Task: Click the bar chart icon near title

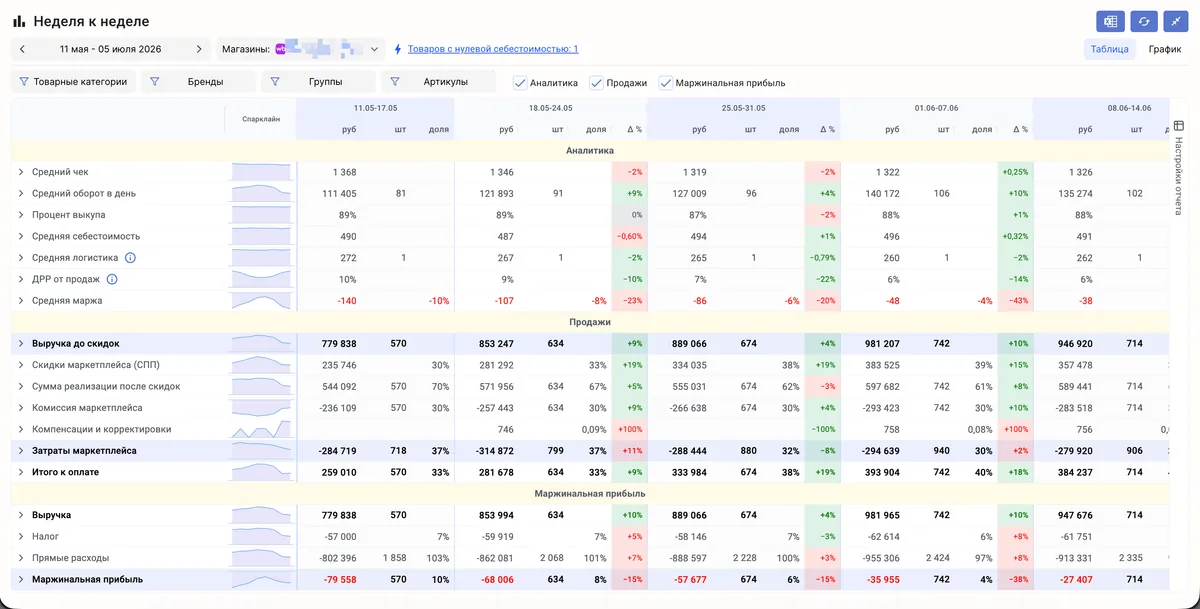Action: coord(20,21)
